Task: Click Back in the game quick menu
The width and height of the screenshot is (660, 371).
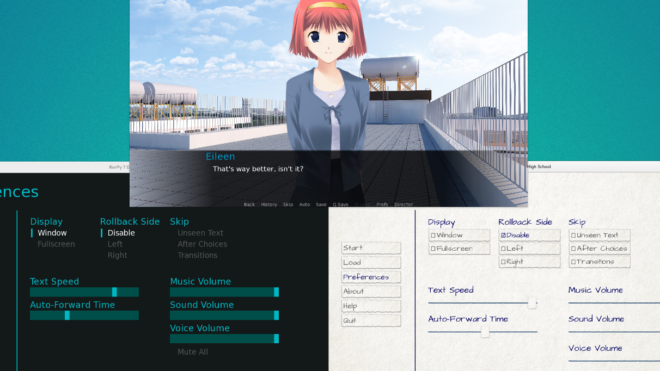Action: [249, 205]
